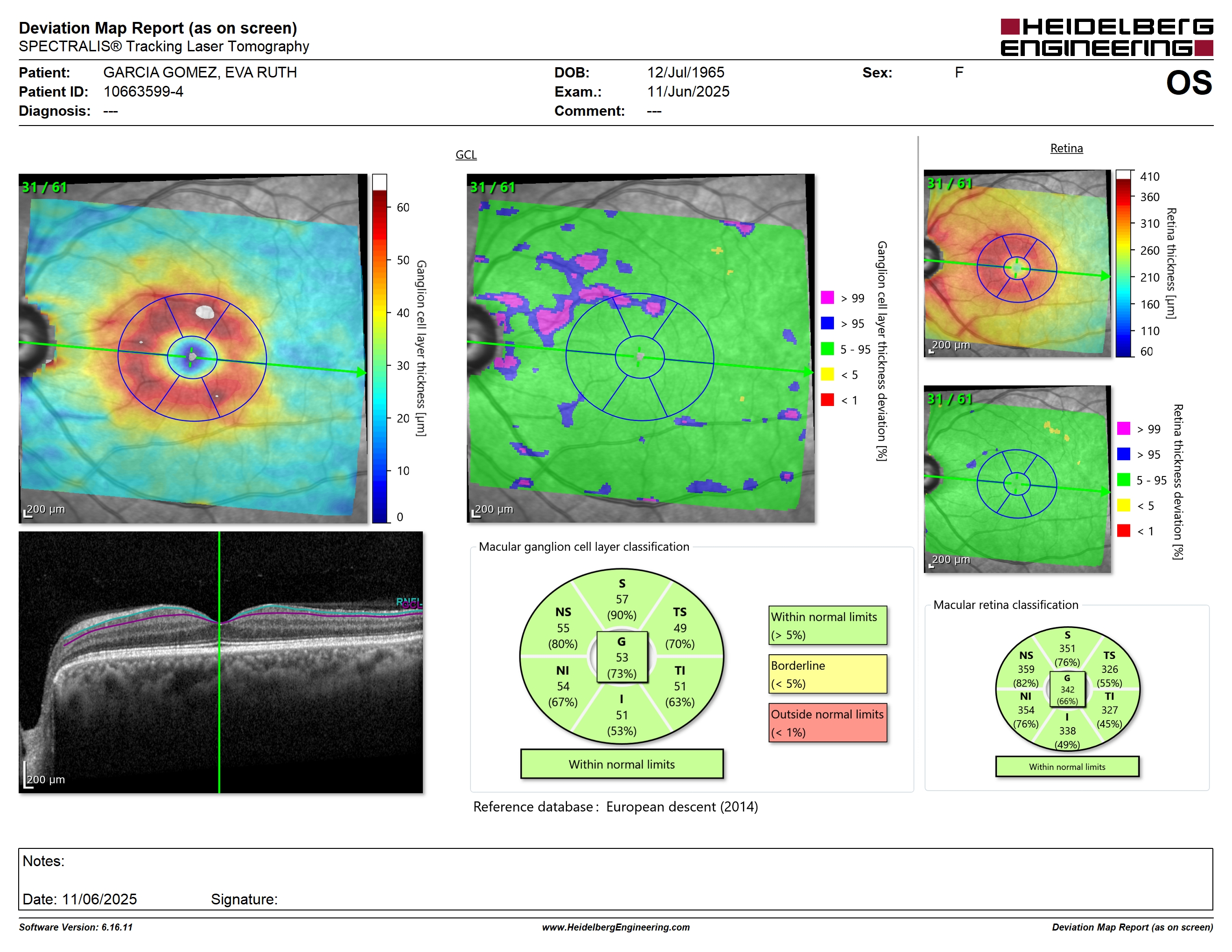The height and width of the screenshot is (952, 1232).
Task: Click 'Date: 11/06/2025' in the notes box
Action: [x=79, y=899]
